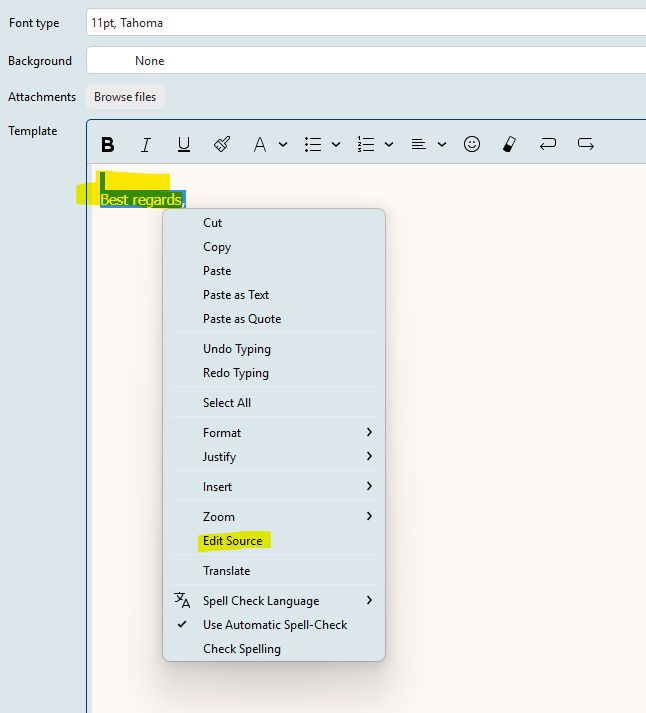Toggle Use Automatic Spell-Check option

coord(275,625)
